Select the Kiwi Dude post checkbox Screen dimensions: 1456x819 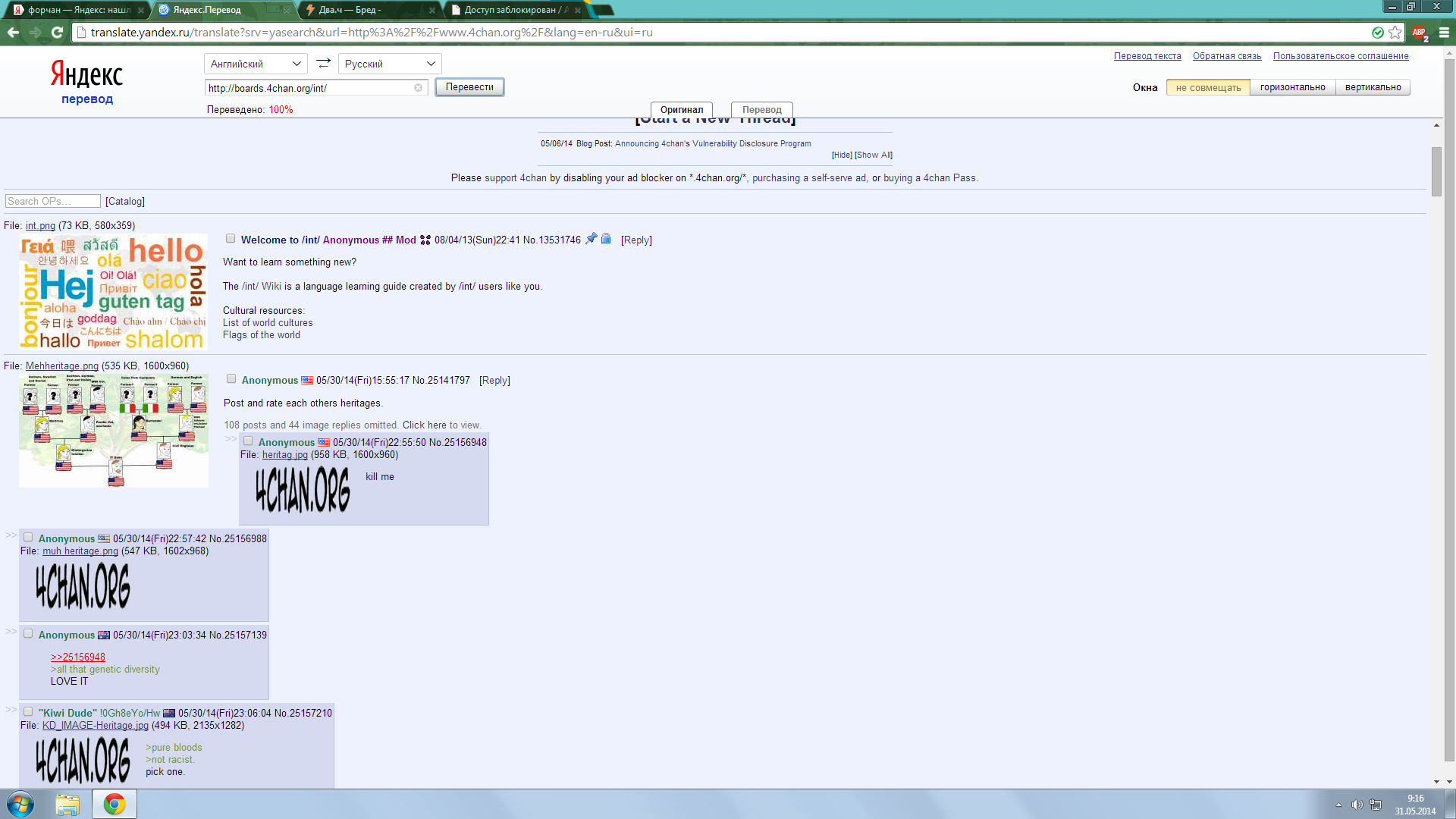(x=28, y=712)
